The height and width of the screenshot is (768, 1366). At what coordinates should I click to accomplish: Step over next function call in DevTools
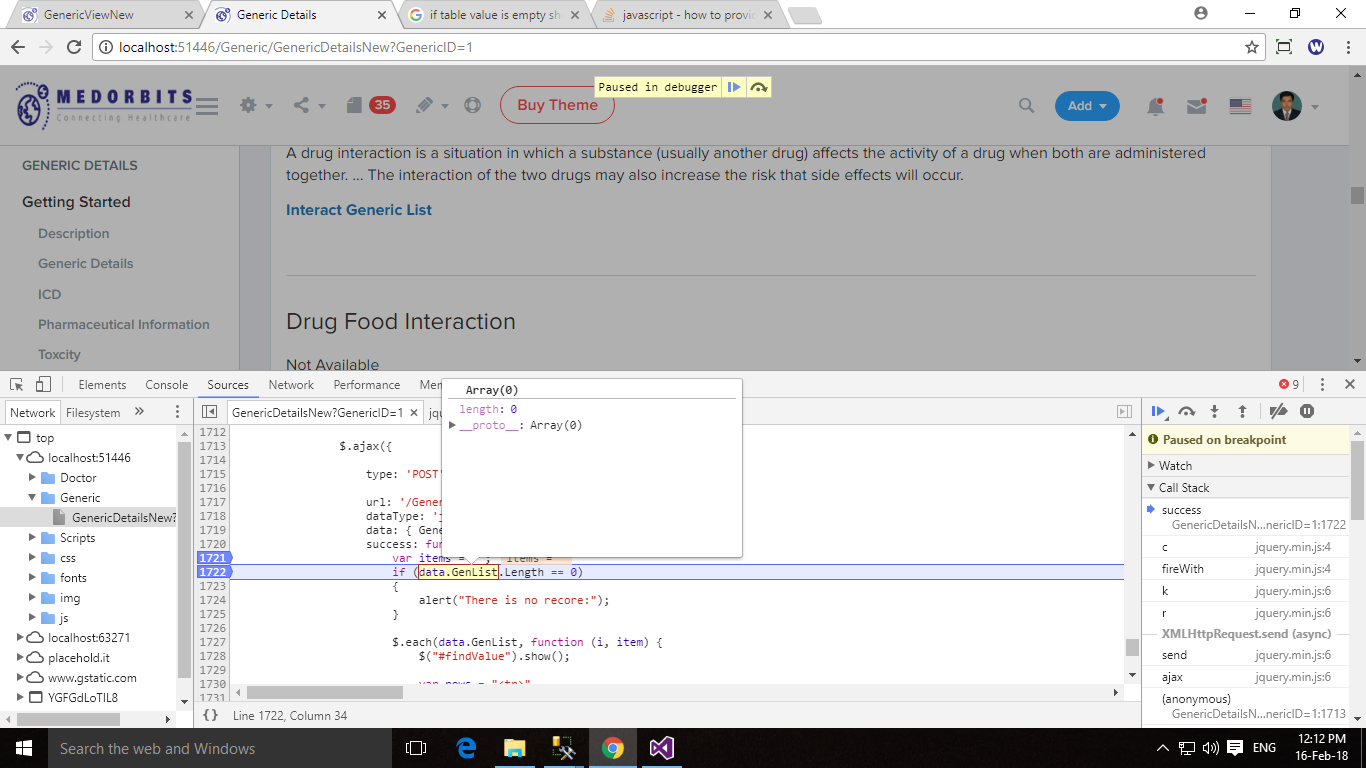tap(1187, 411)
